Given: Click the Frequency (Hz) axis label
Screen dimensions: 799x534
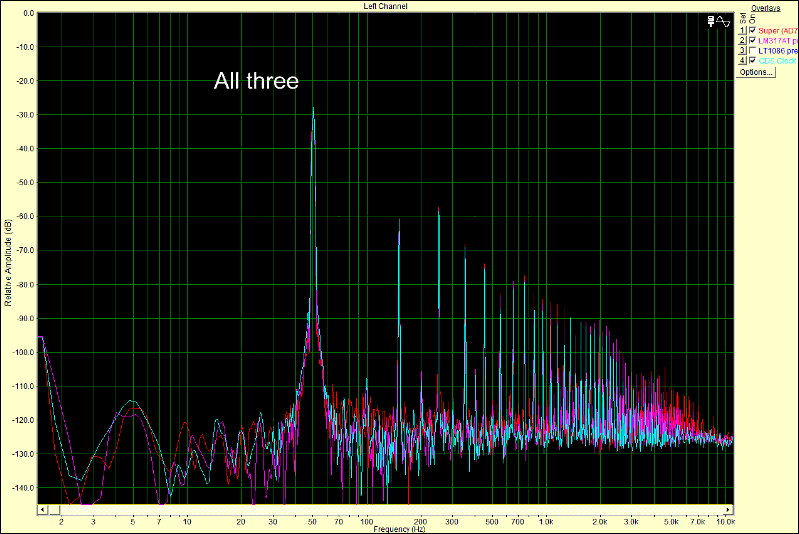Looking at the screenshot, I should [x=399, y=529].
